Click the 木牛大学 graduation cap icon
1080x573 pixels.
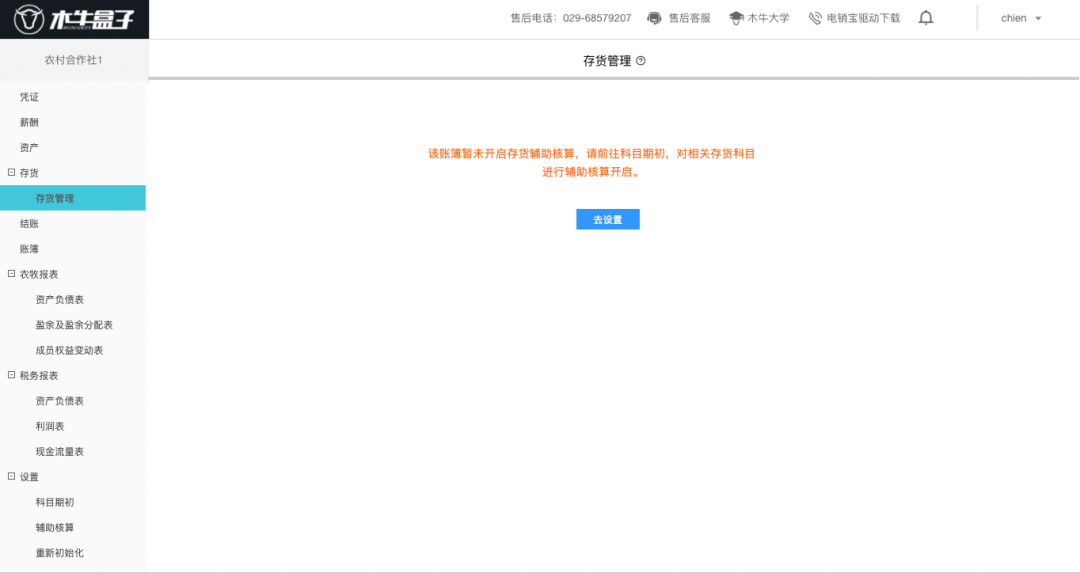pos(736,19)
